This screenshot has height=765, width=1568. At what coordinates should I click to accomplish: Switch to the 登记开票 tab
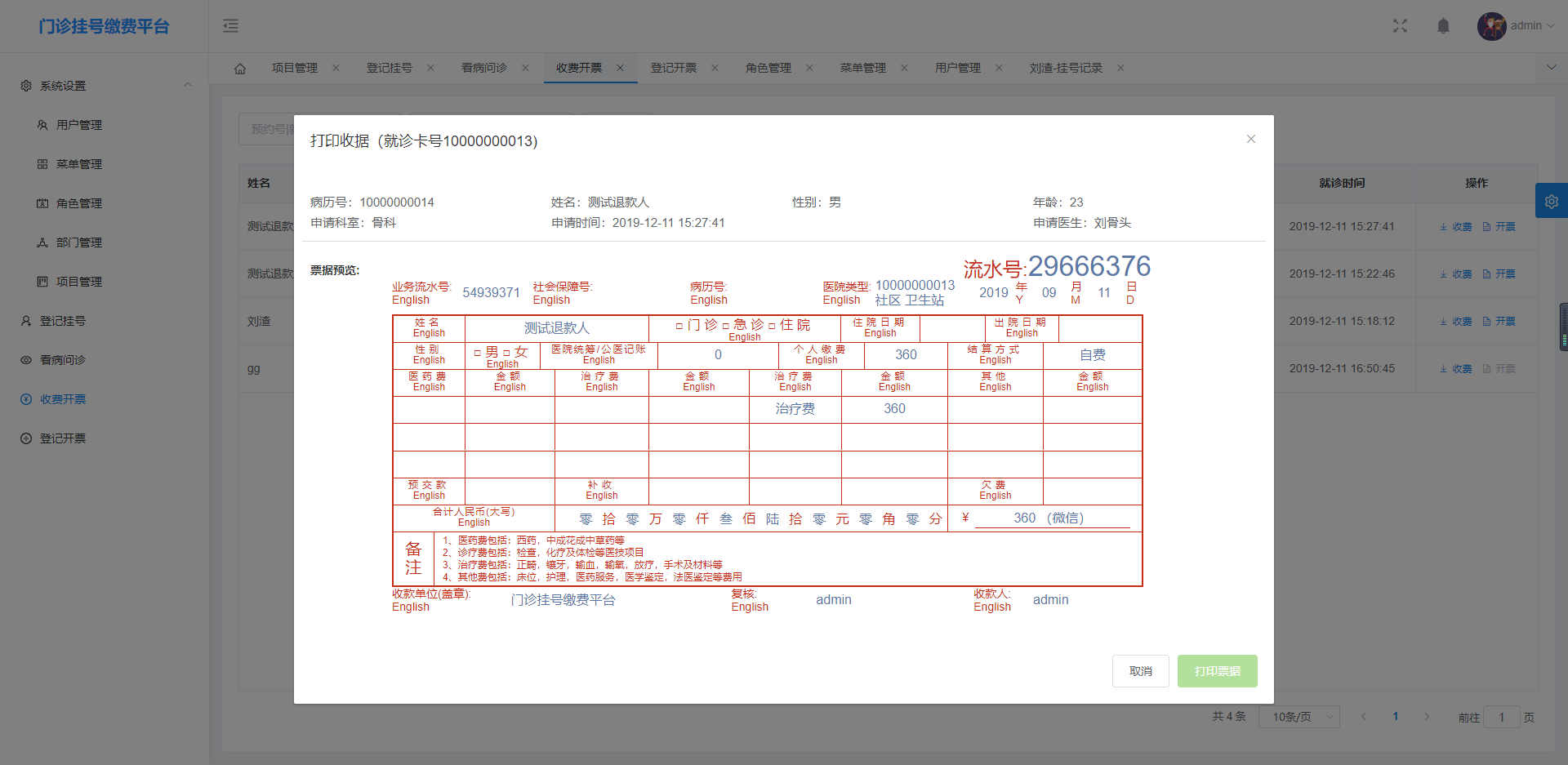pos(674,68)
